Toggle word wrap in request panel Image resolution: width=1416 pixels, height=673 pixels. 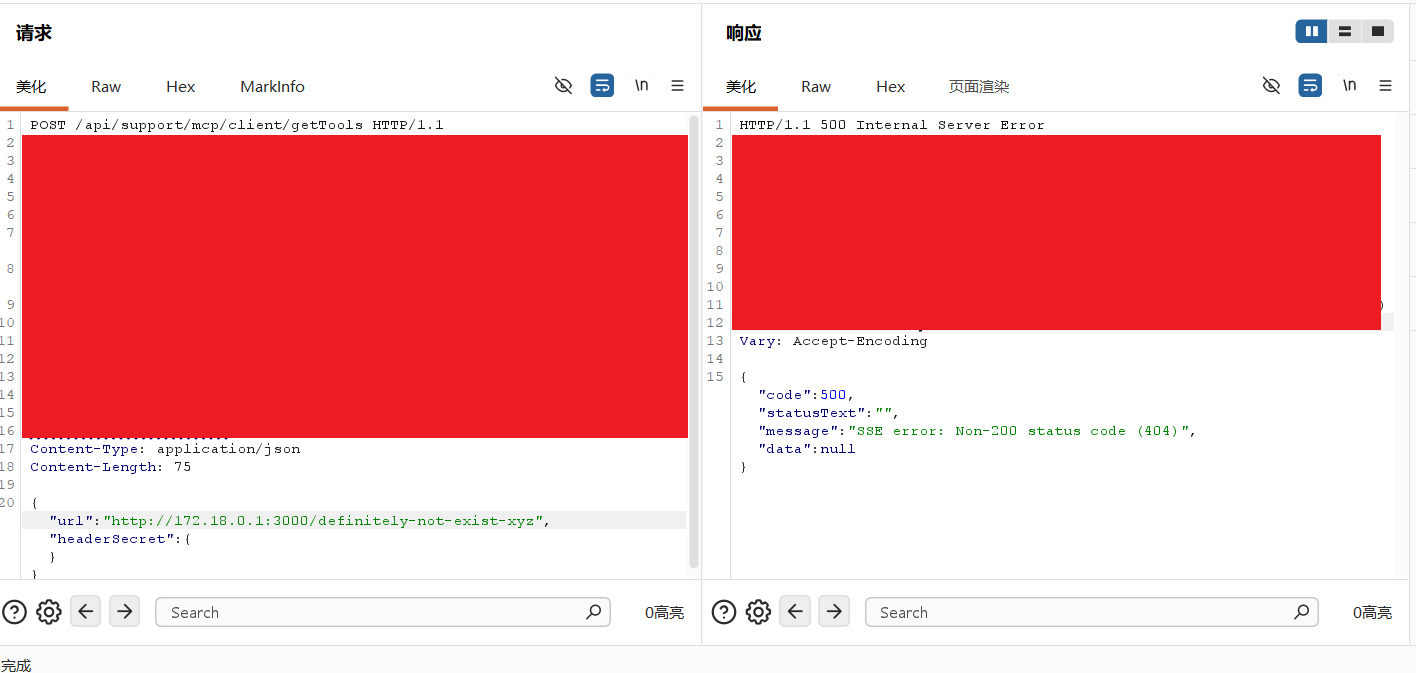pos(602,86)
